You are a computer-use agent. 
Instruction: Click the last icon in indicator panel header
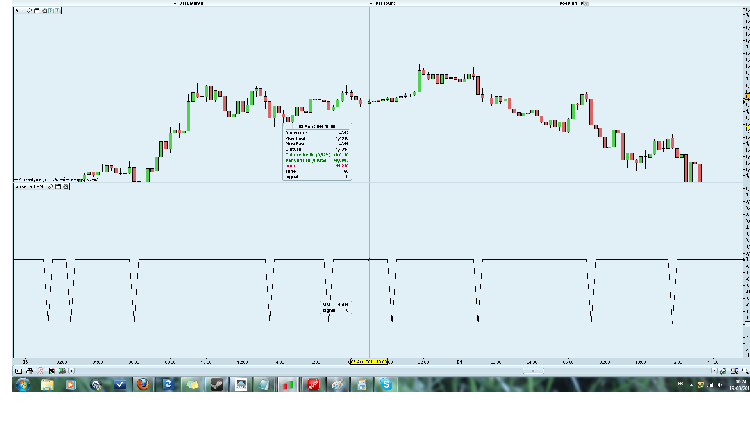(66, 186)
